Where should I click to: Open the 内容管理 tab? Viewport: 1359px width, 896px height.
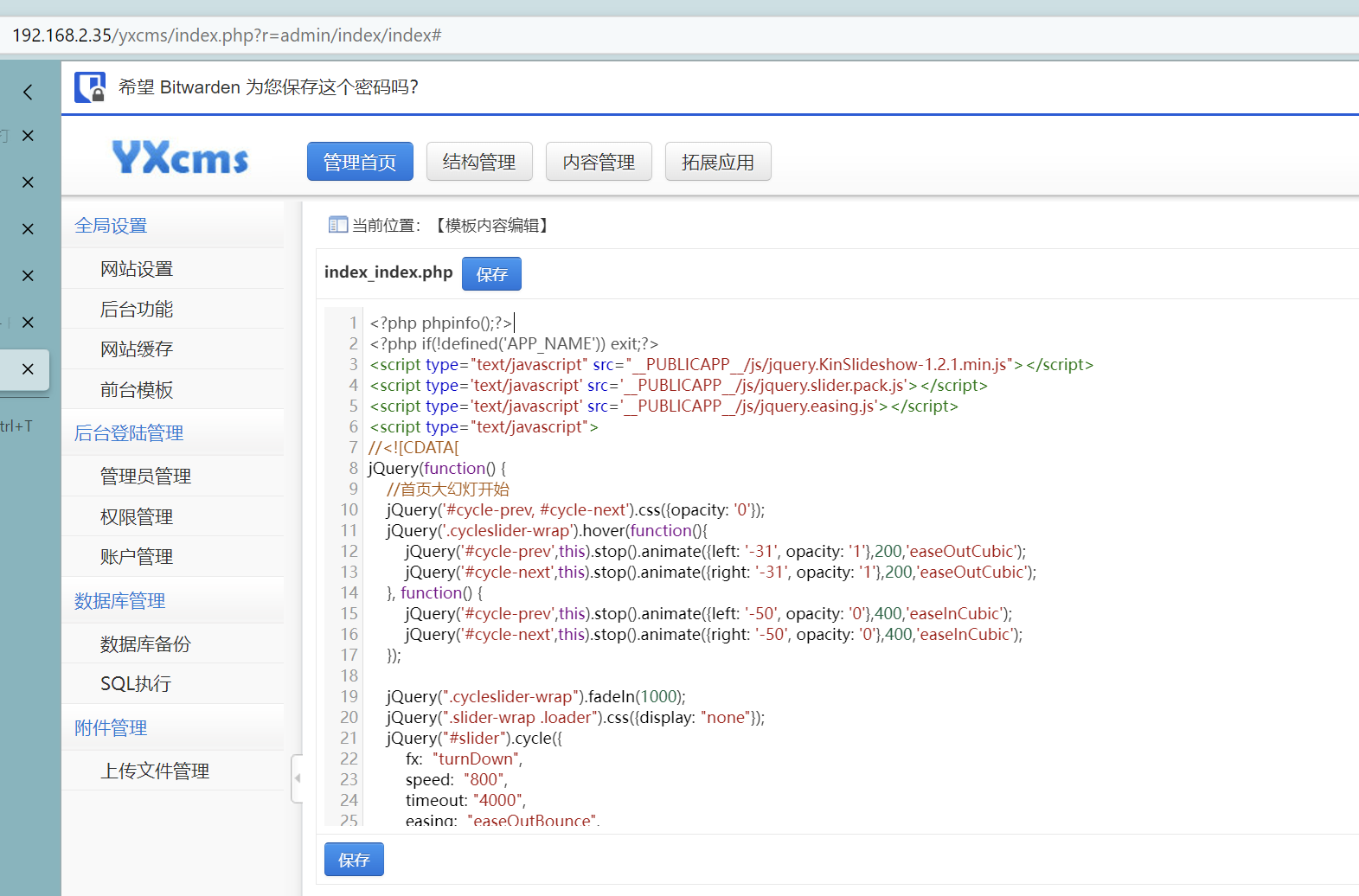[x=599, y=162]
